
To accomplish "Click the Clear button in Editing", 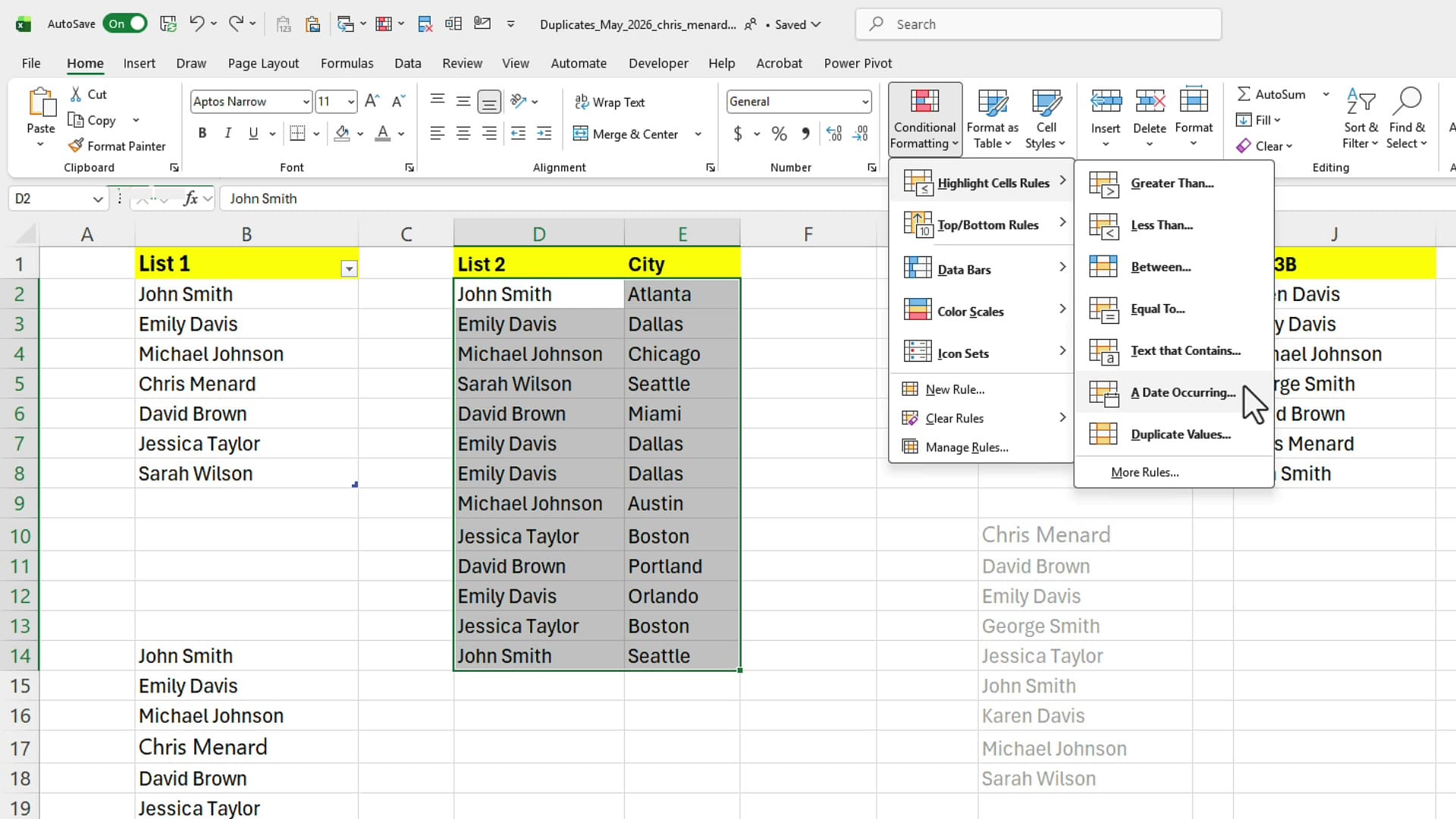I will [x=1264, y=146].
